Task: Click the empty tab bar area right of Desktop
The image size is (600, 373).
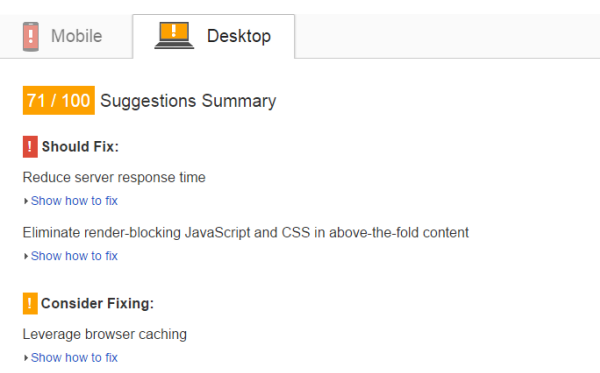Action: (x=447, y=36)
